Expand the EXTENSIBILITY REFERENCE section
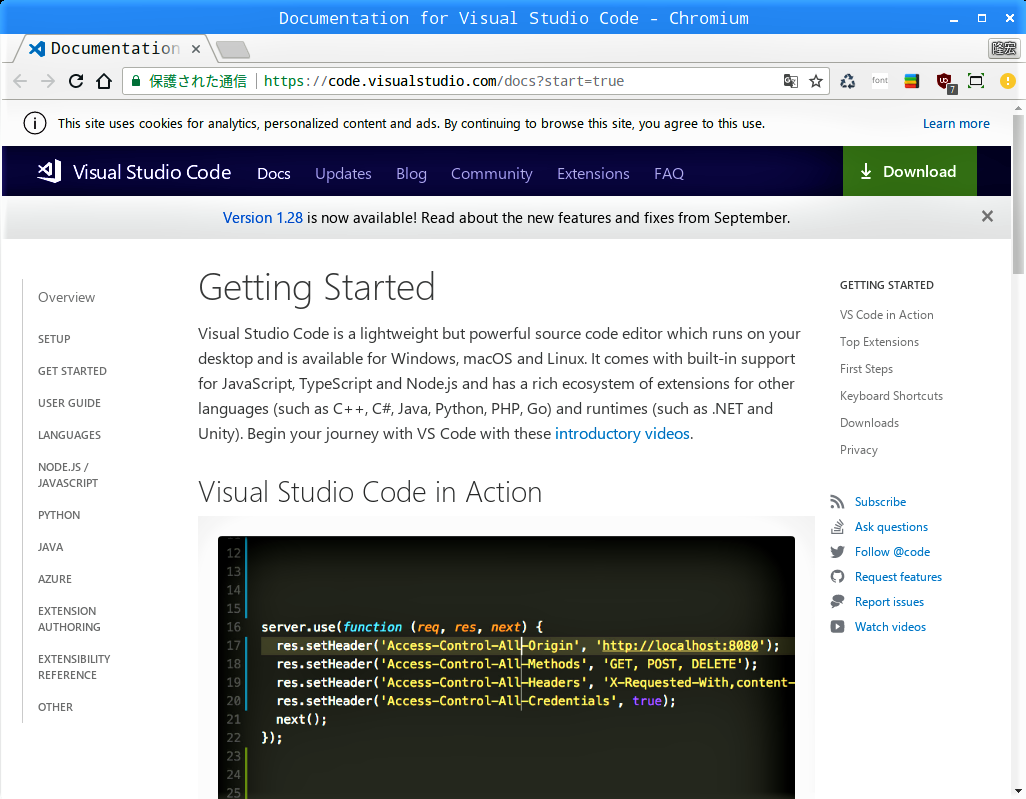This screenshot has height=799, width=1026. pos(74,667)
